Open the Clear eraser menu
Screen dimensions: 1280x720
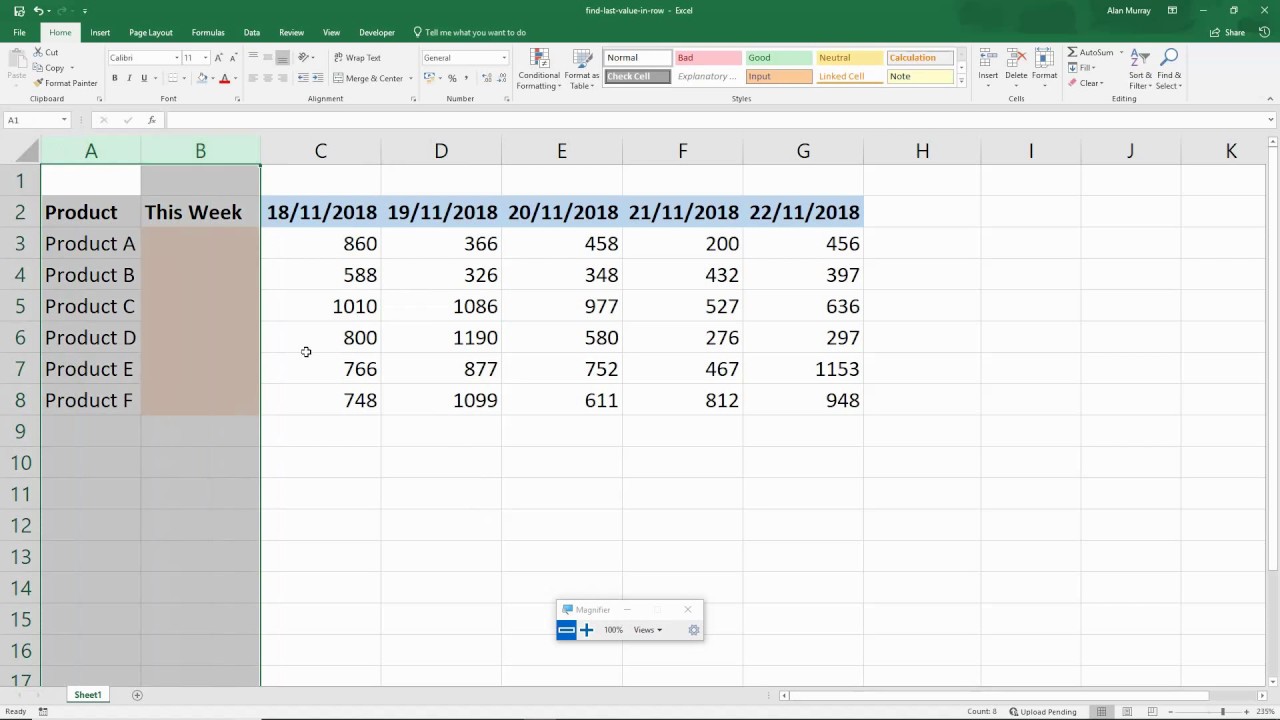tap(1085, 83)
